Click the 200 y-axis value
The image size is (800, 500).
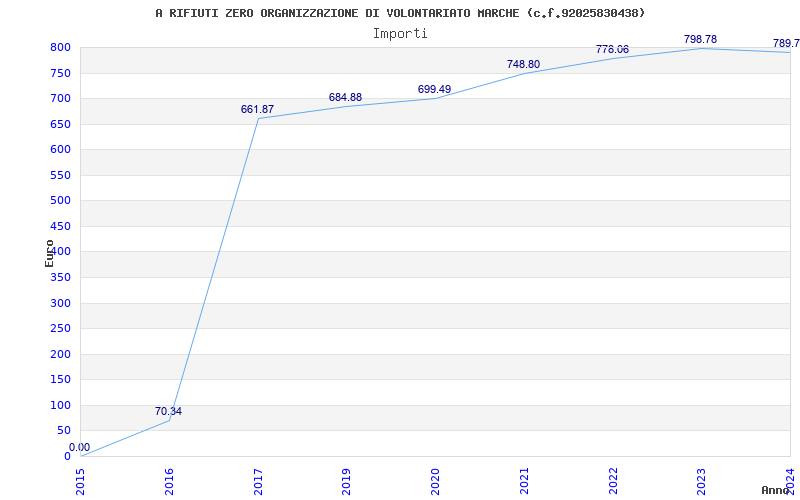click(60, 354)
